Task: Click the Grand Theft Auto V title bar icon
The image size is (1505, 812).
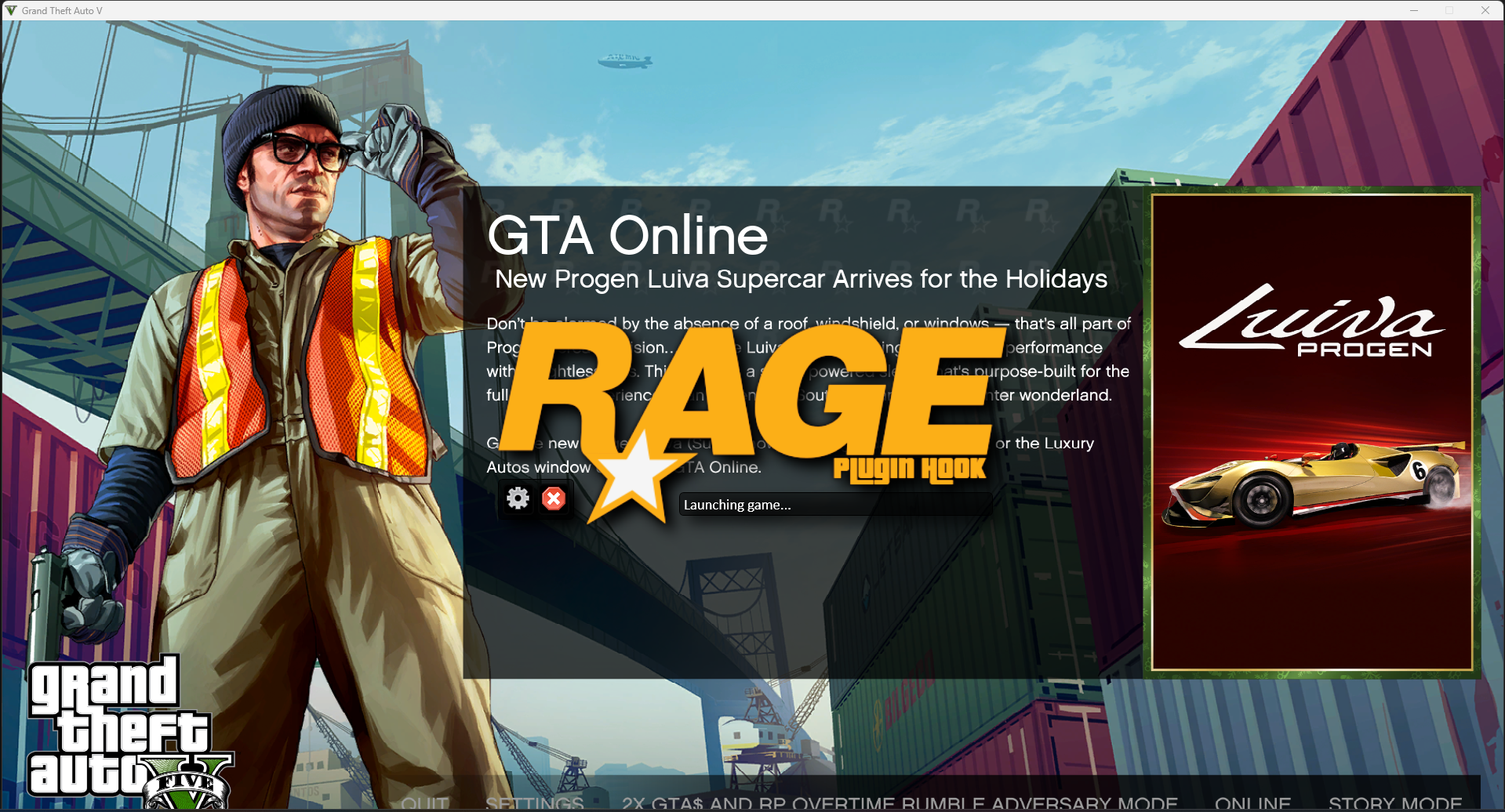Action: [11, 10]
